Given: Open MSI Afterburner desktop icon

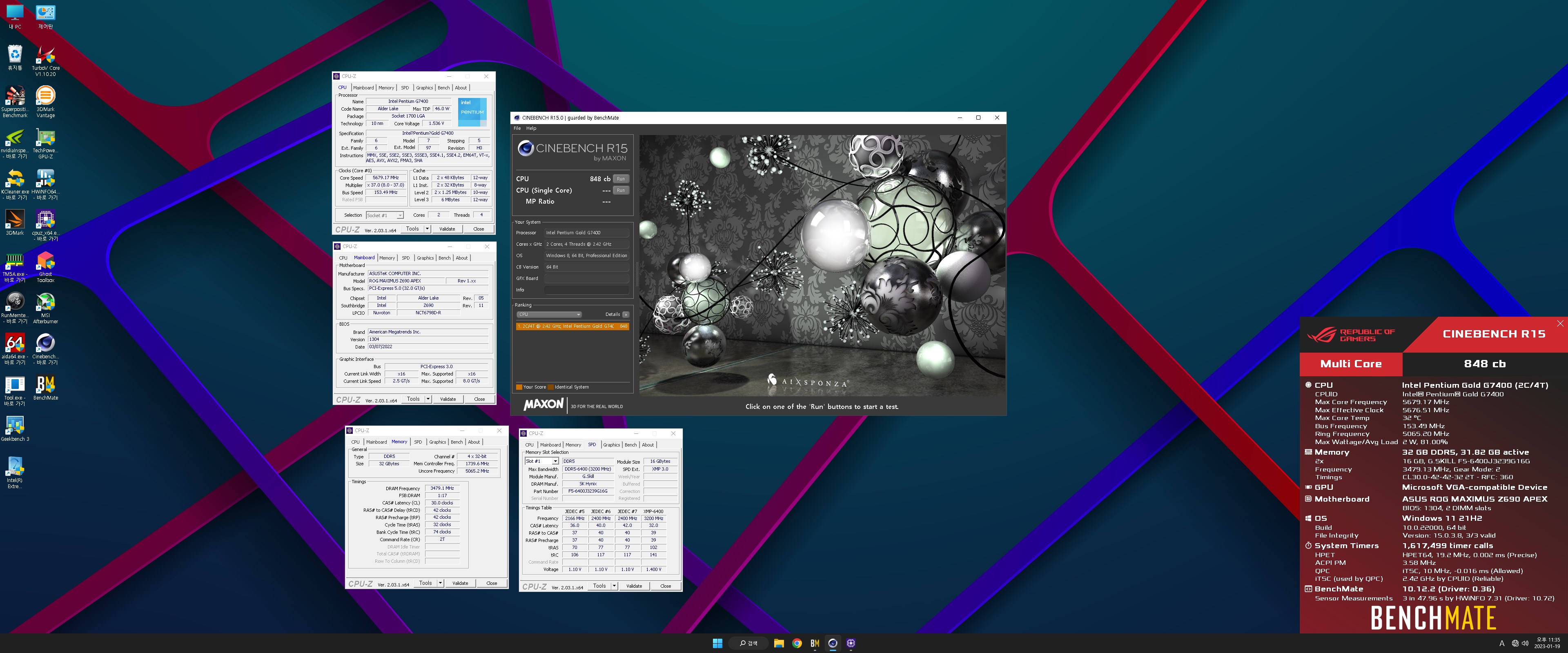Looking at the screenshot, I should pos(46,308).
